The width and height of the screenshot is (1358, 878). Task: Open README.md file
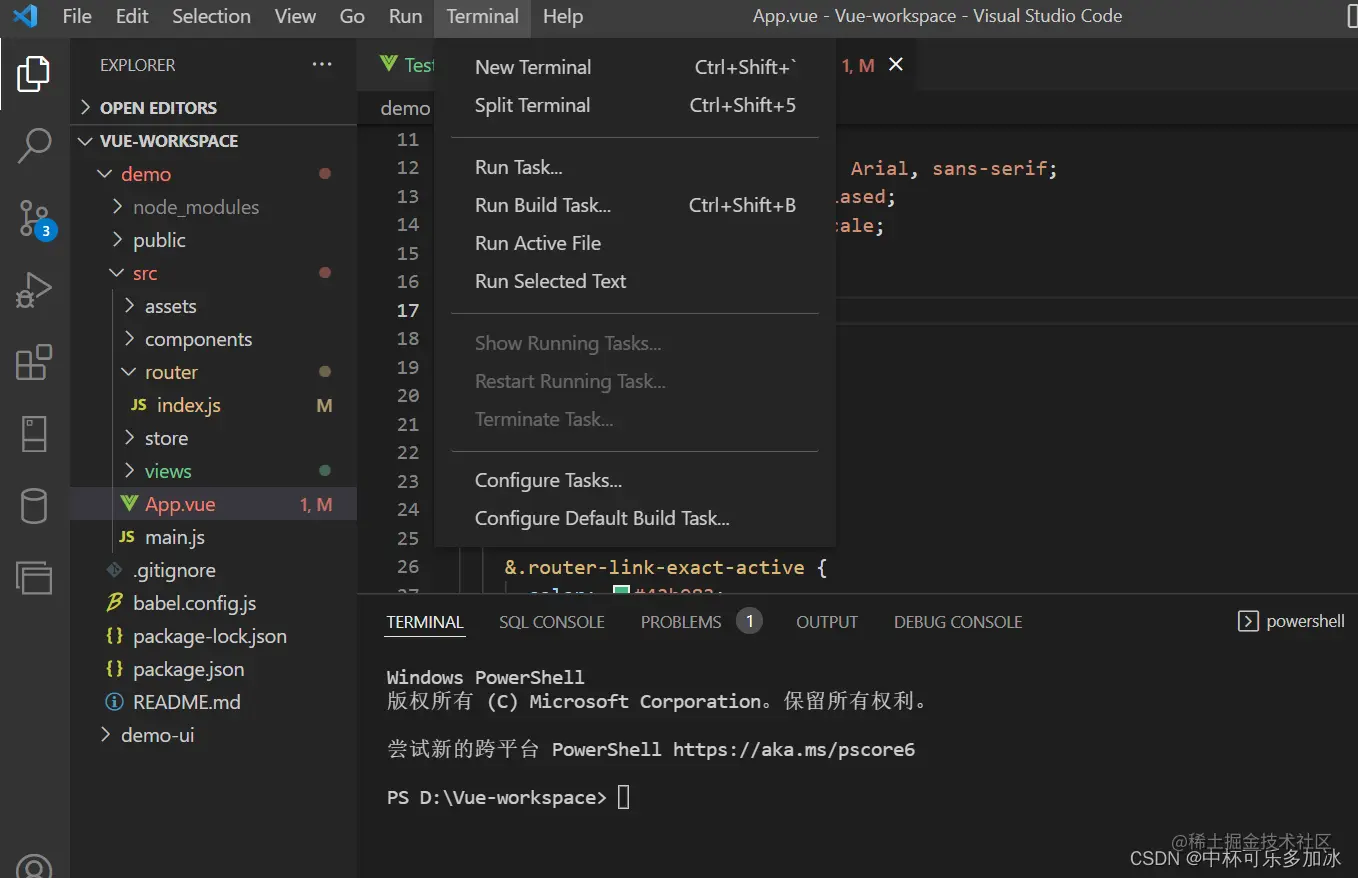[187, 702]
